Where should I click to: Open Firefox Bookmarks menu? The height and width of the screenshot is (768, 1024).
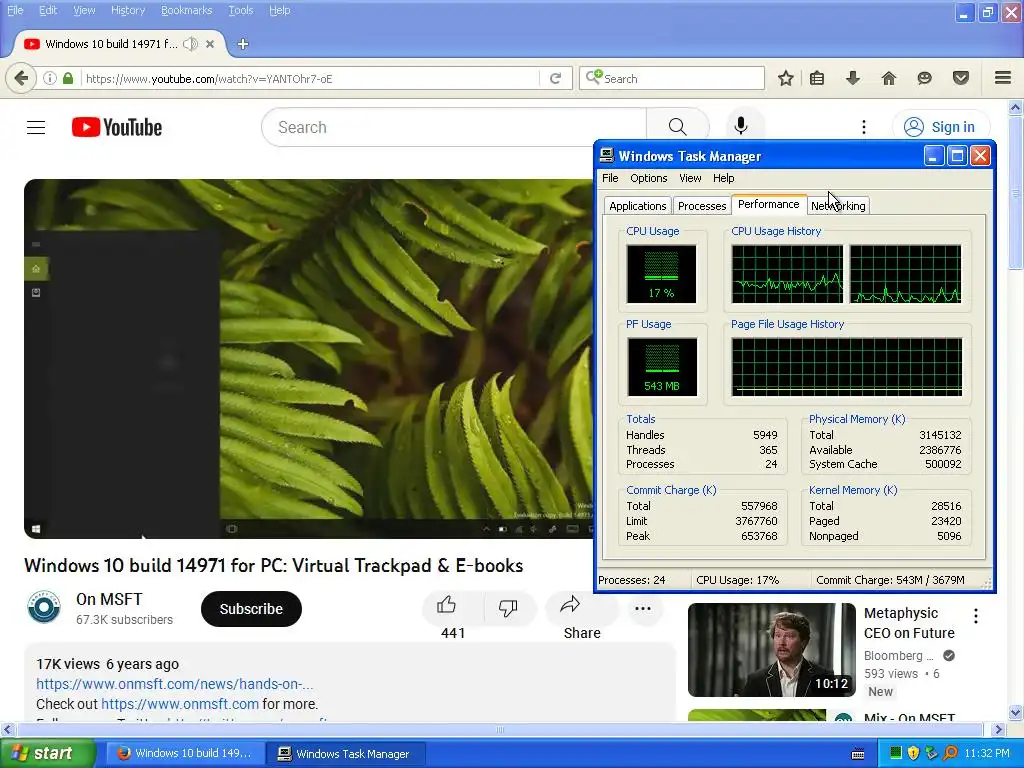pyautogui.click(x=186, y=10)
